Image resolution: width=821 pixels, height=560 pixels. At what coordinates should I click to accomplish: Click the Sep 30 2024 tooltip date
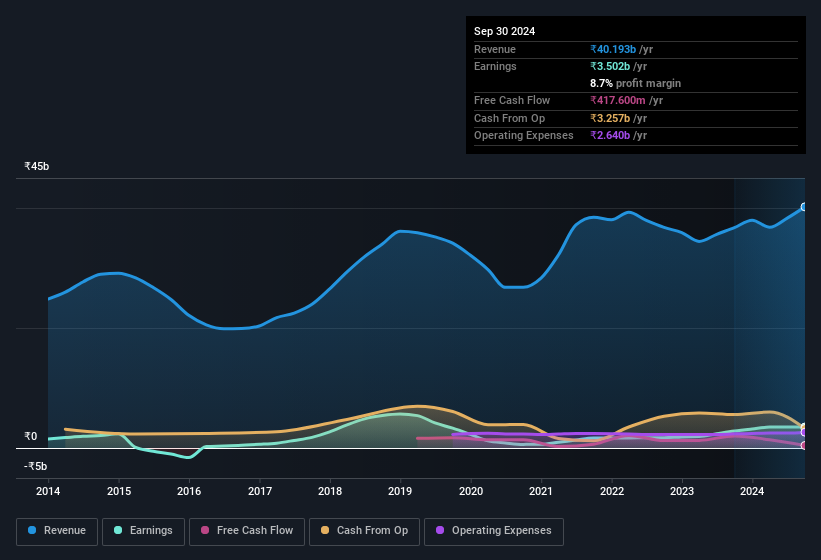[x=505, y=31]
